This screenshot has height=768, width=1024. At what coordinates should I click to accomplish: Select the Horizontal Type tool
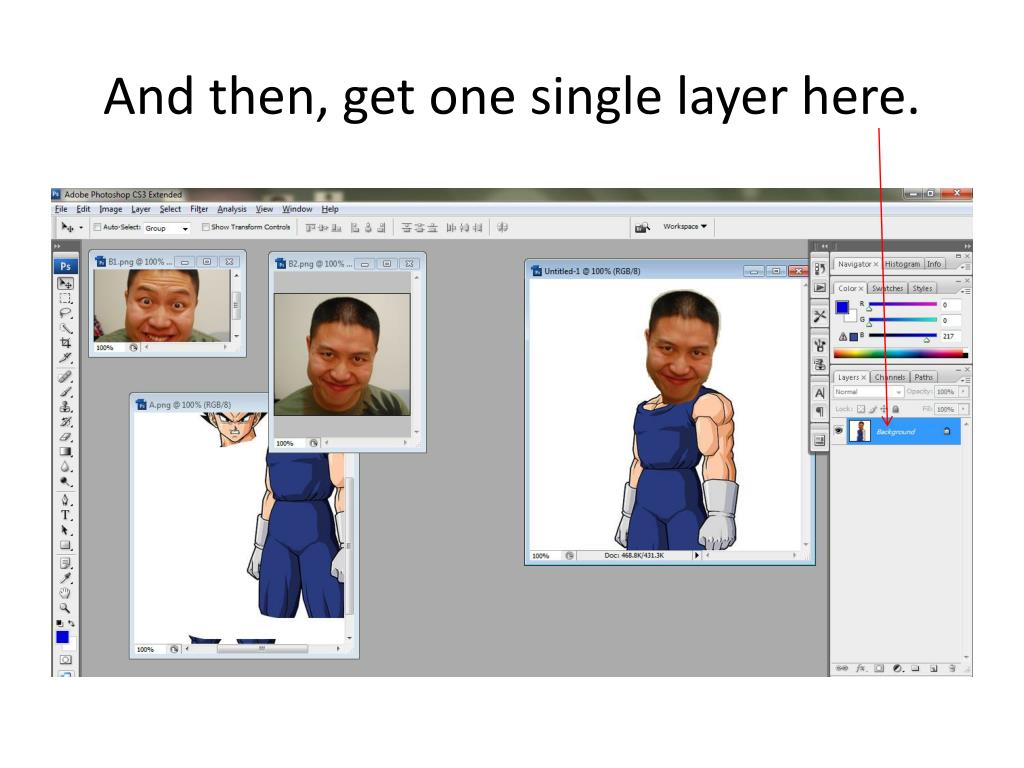[x=65, y=515]
